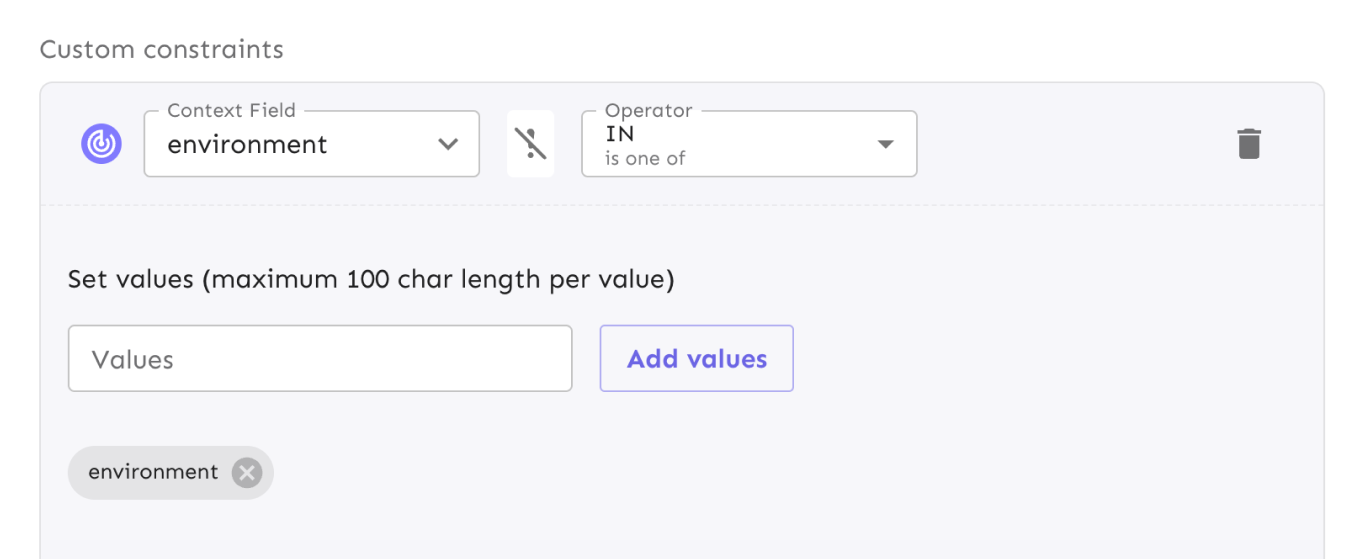This screenshot has width=1366, height=559.
Task: Click the Custom constraints heading
Action: coord(161,49)
